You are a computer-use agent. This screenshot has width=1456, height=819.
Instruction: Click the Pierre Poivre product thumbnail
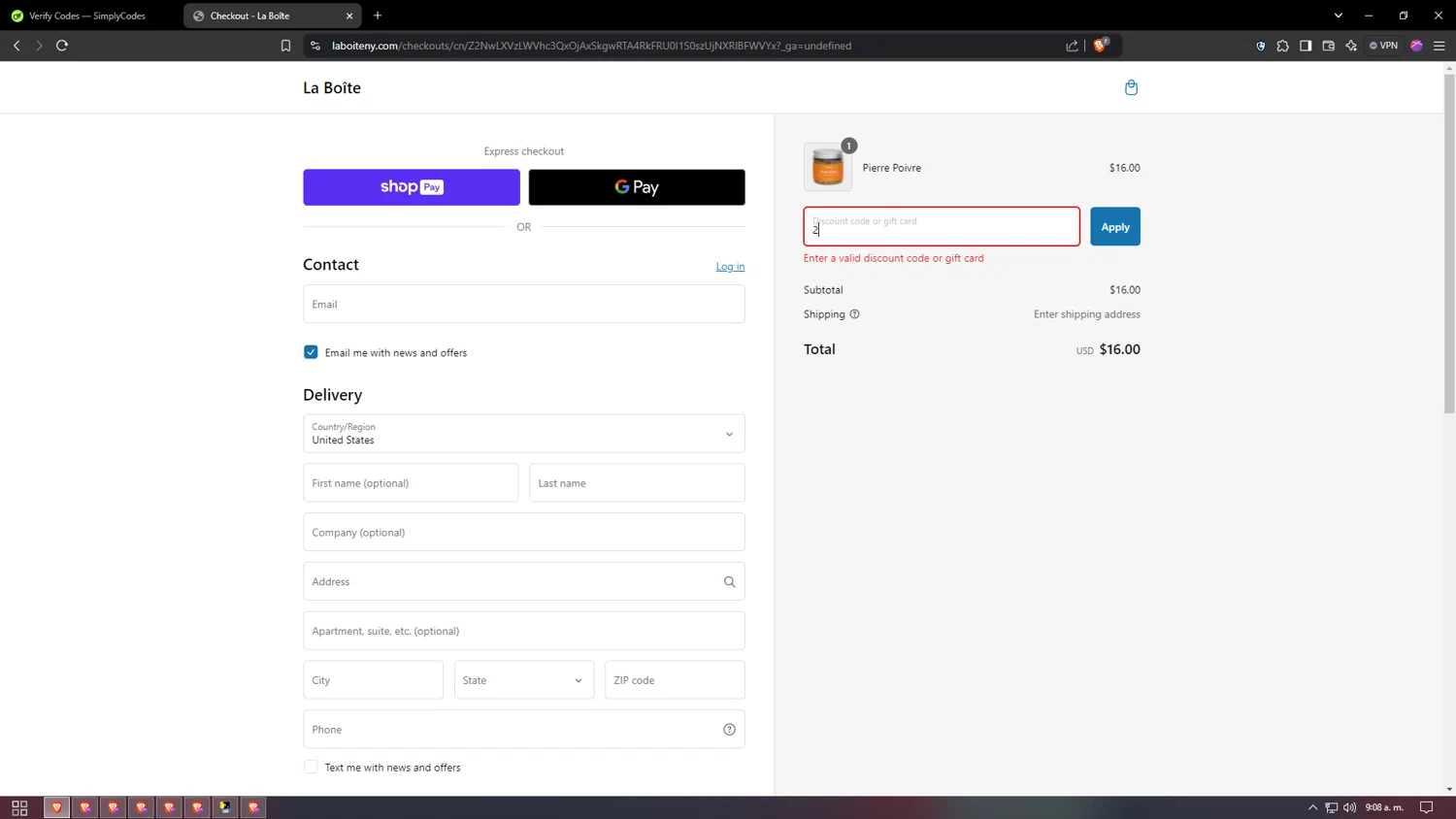[828, 167]
